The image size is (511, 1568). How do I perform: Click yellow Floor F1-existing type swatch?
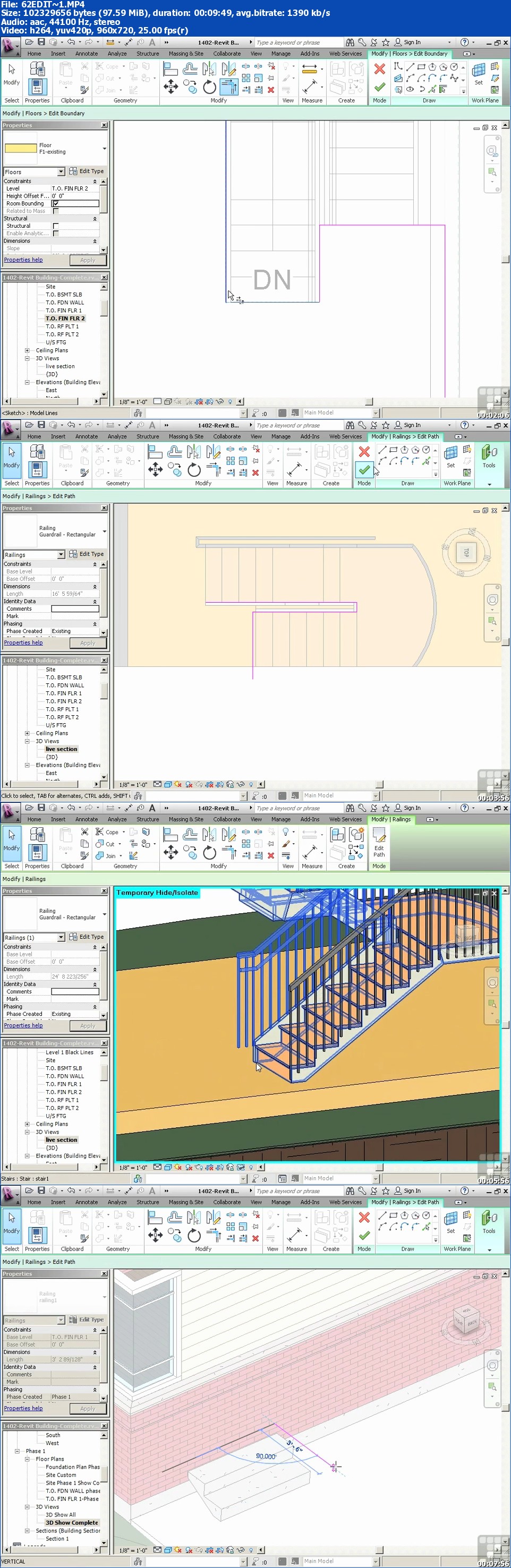pos(21,149)
